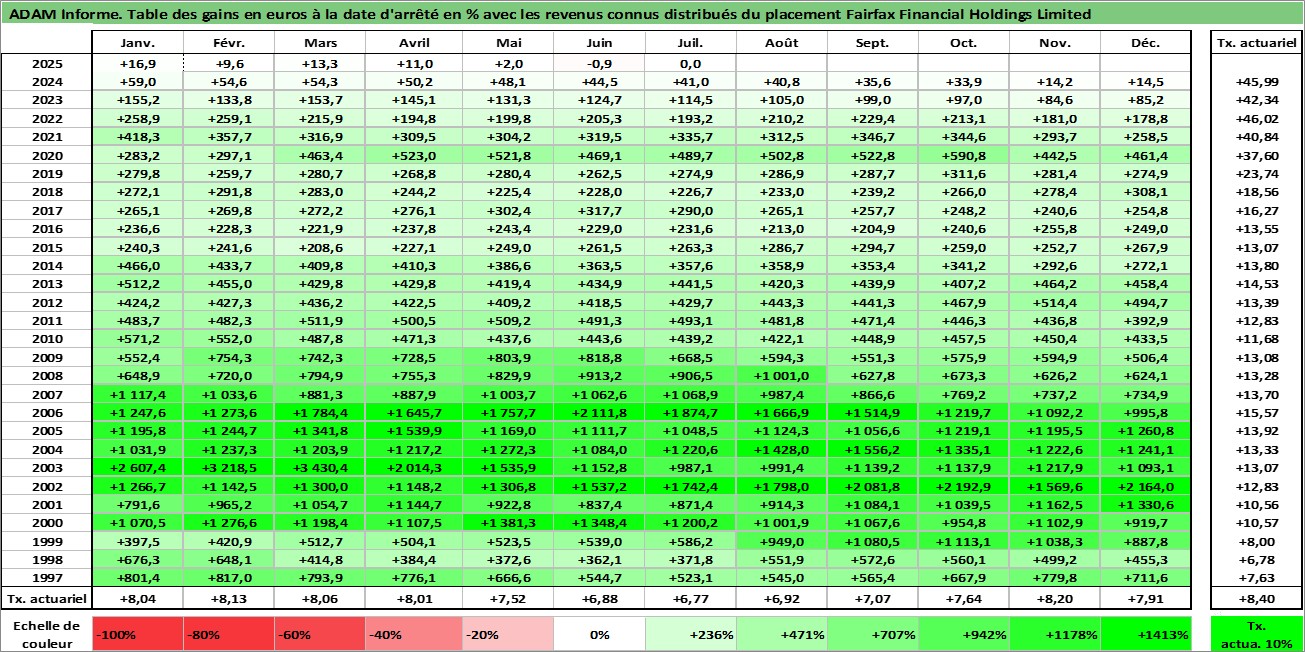This screenshot has width=1305, height=652.
Task: Select the 0,0 cell for July 2025
Action: [x=688, y=63]
